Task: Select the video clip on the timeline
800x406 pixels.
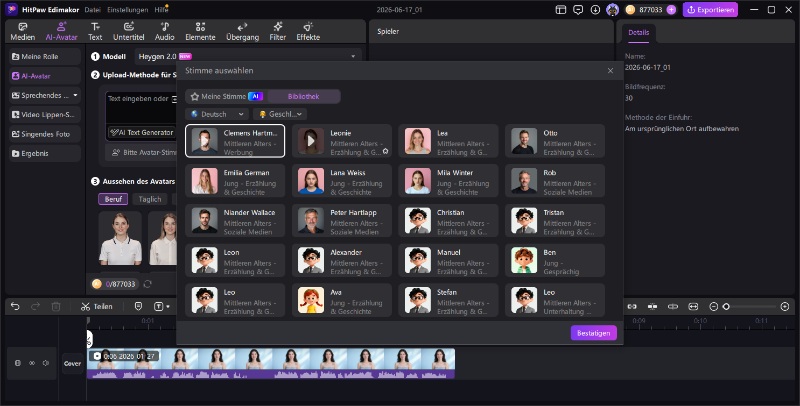Action: tap(271, 364)
